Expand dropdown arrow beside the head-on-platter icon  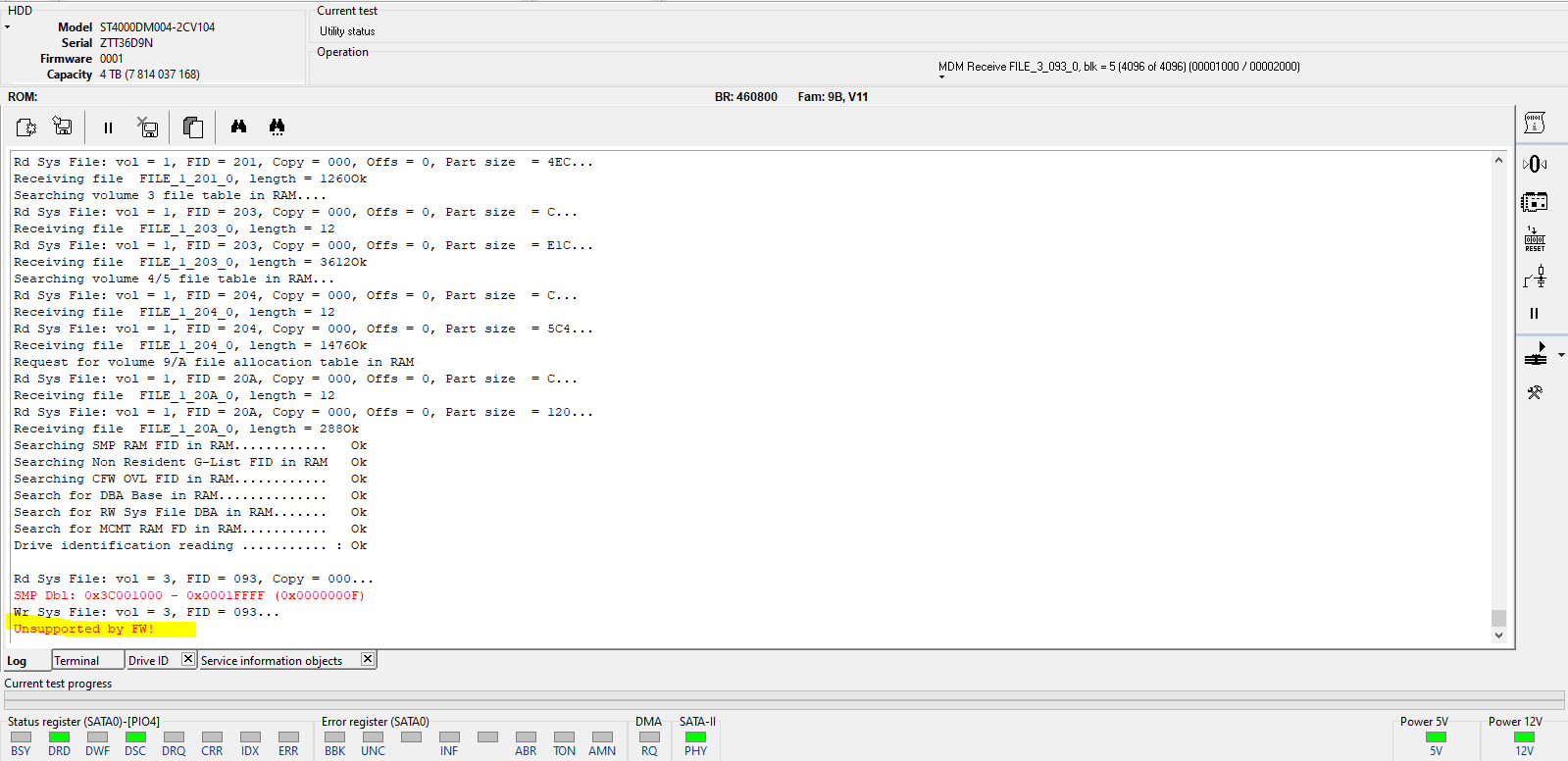point(1561,355)
